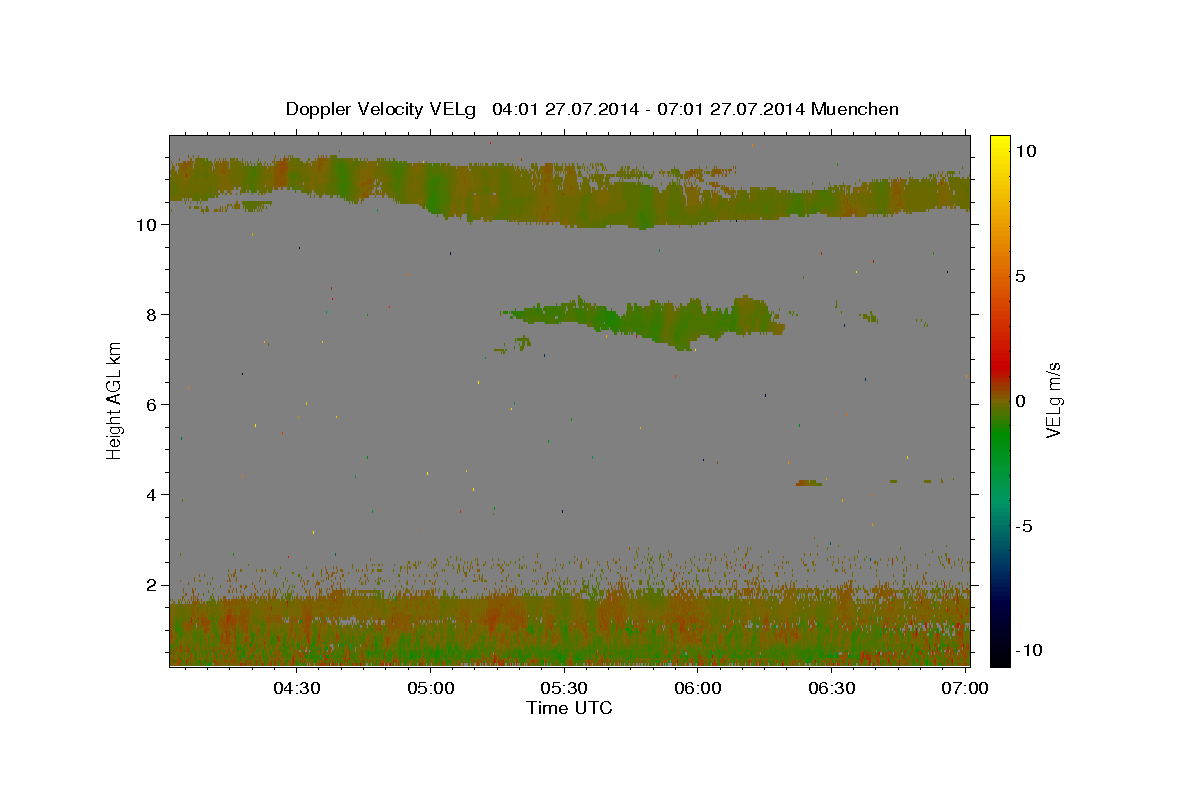
Task: Click the '05:00' time axis label
Action: [430, 688]
